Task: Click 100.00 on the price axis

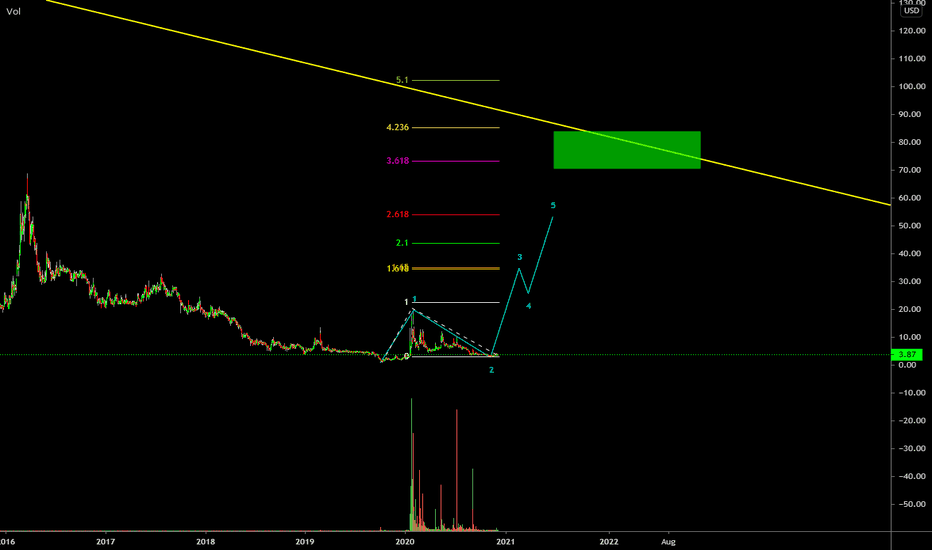Action: pyautogui.click(x=912, y=86)
